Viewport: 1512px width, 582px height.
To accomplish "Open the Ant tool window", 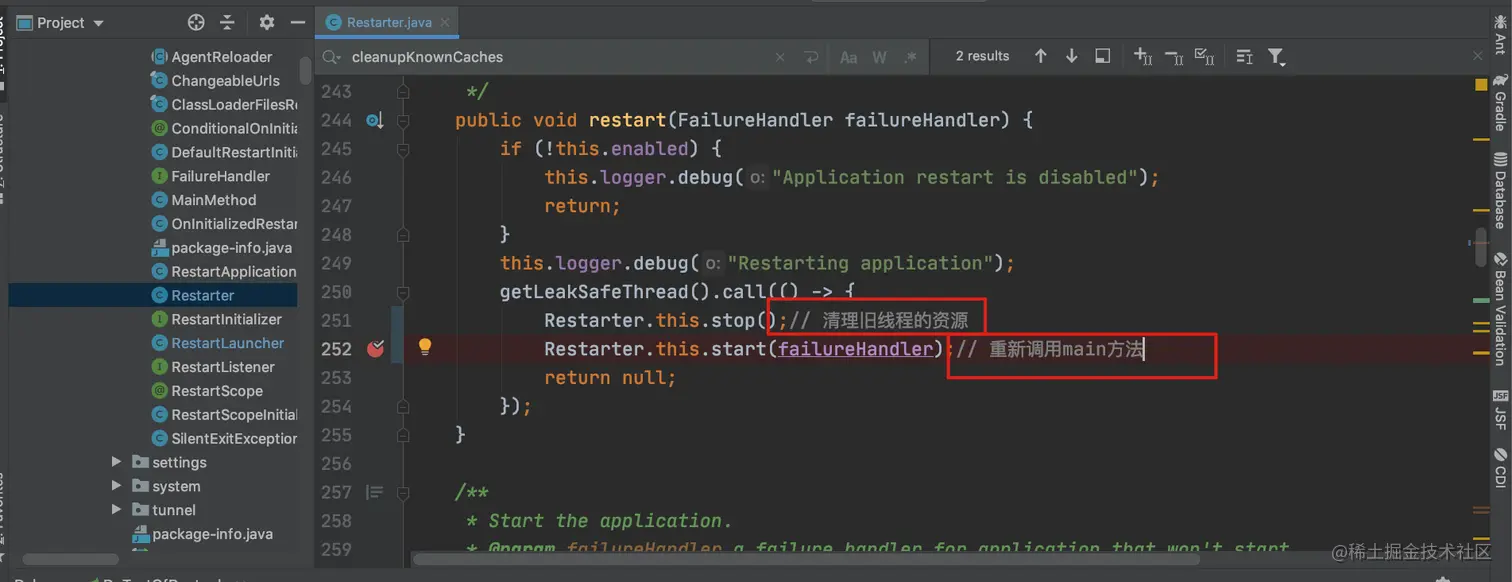I will click(1500, 35).
